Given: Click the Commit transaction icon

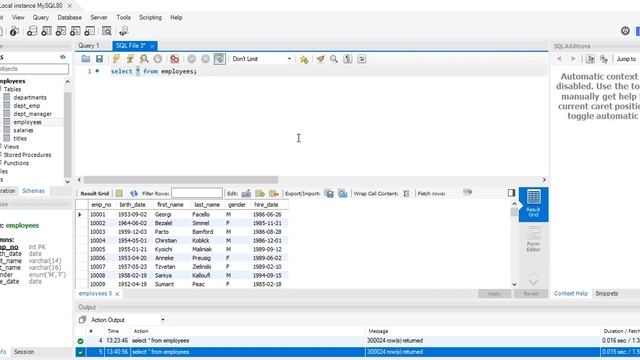Looking at the screenshot, I should (191, 59).
